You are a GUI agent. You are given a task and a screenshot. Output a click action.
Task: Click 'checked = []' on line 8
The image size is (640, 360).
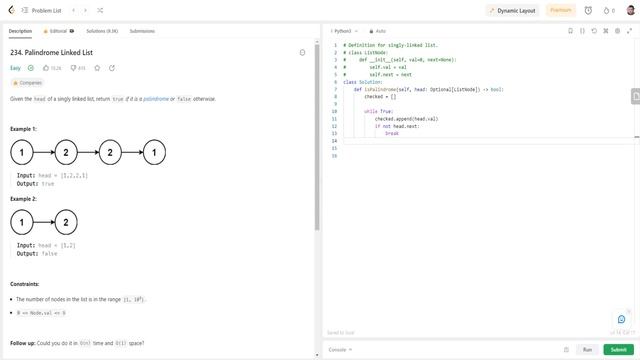[x=380, y=97]
